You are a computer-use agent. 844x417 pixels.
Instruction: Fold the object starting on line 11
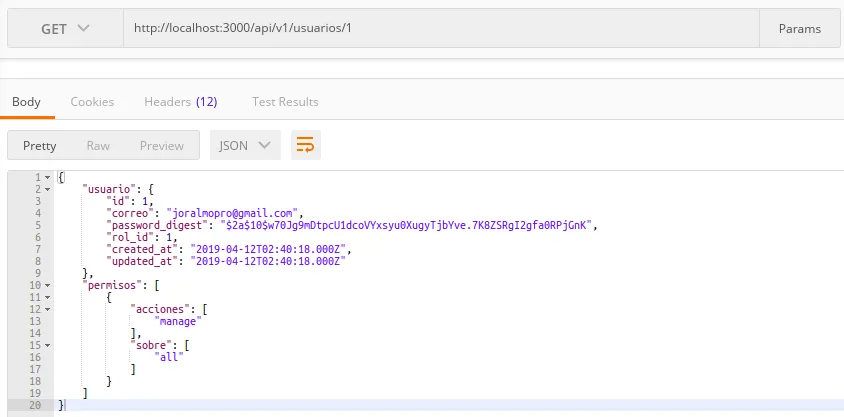click(47, 297)
